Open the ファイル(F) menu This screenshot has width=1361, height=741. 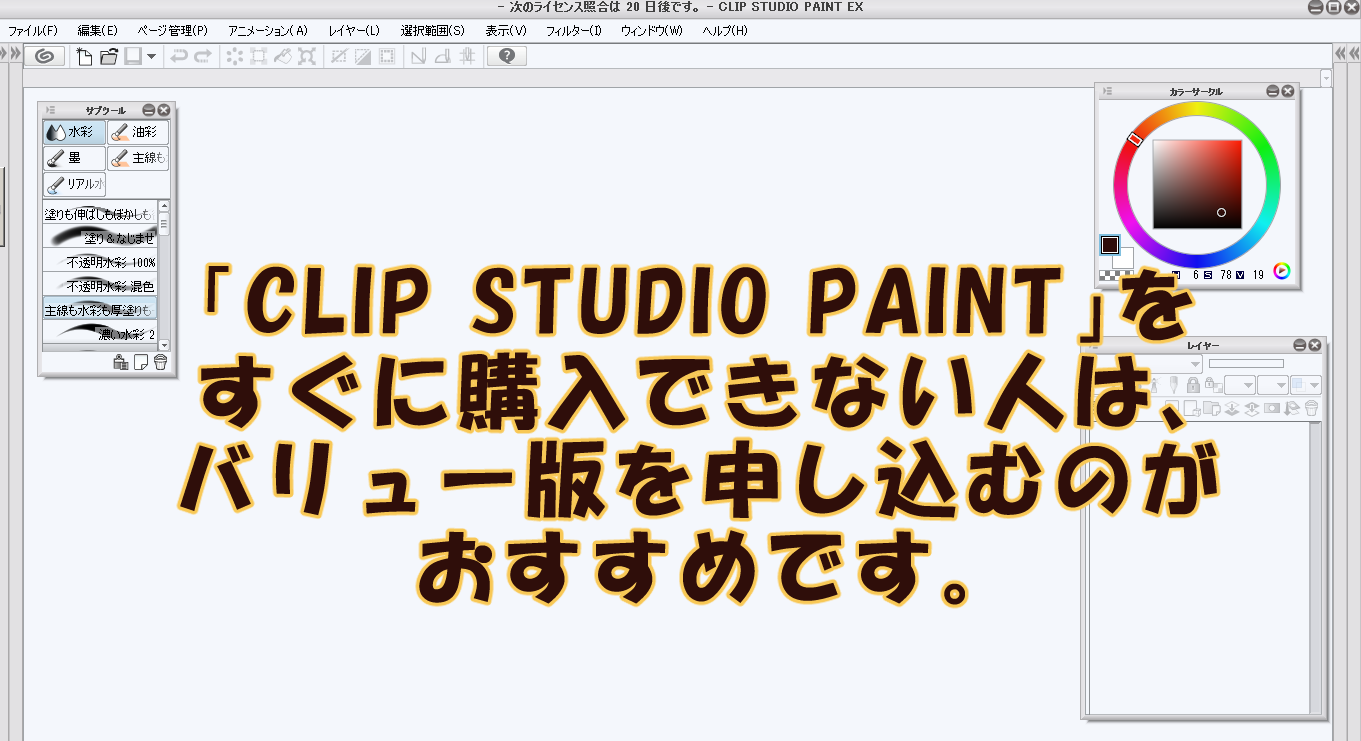point(33,31)
